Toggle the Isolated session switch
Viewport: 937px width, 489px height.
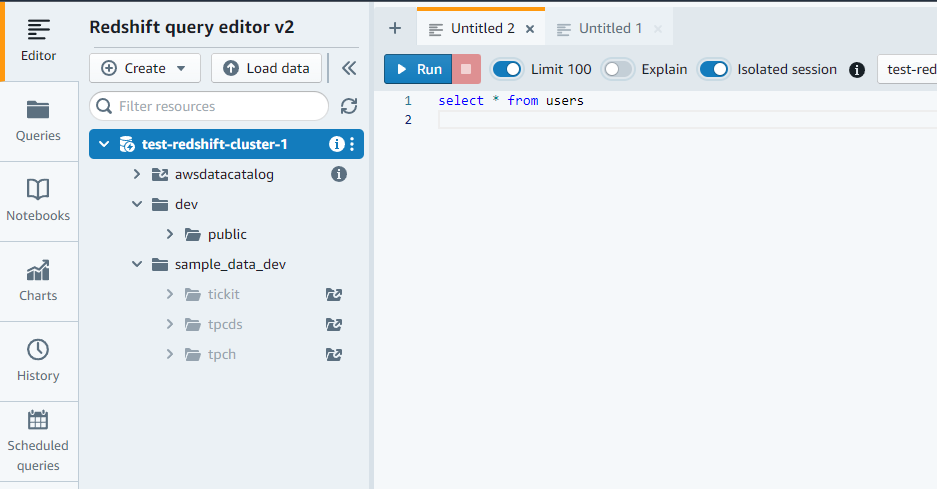pyautogui.click(x=714, y=69)
